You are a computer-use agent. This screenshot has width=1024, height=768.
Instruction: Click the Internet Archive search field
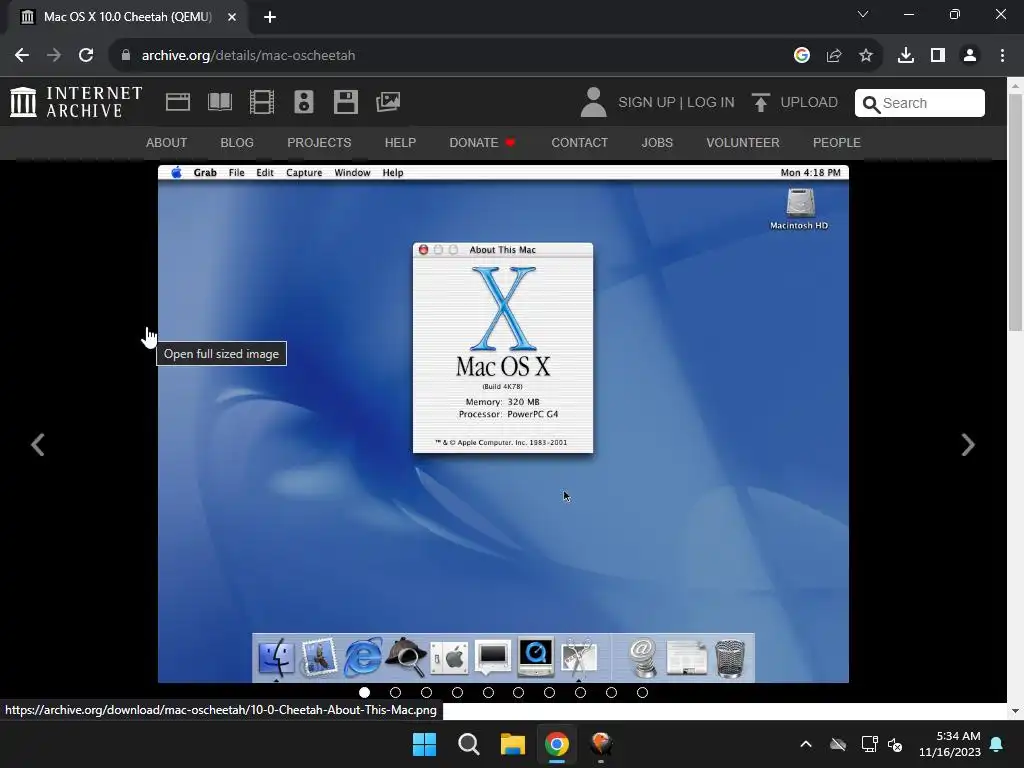tap(920, 103)
